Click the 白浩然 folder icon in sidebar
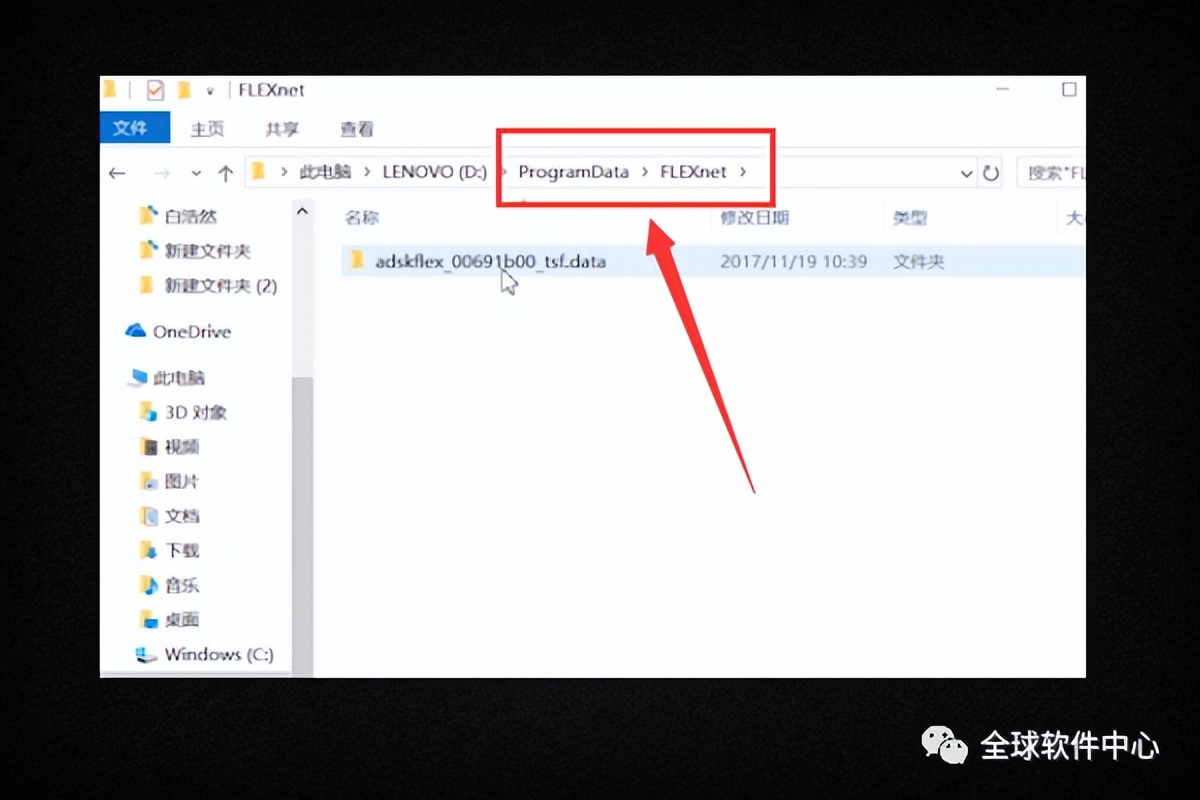The width and height of the screenshot is (1200, 800). 148,216
